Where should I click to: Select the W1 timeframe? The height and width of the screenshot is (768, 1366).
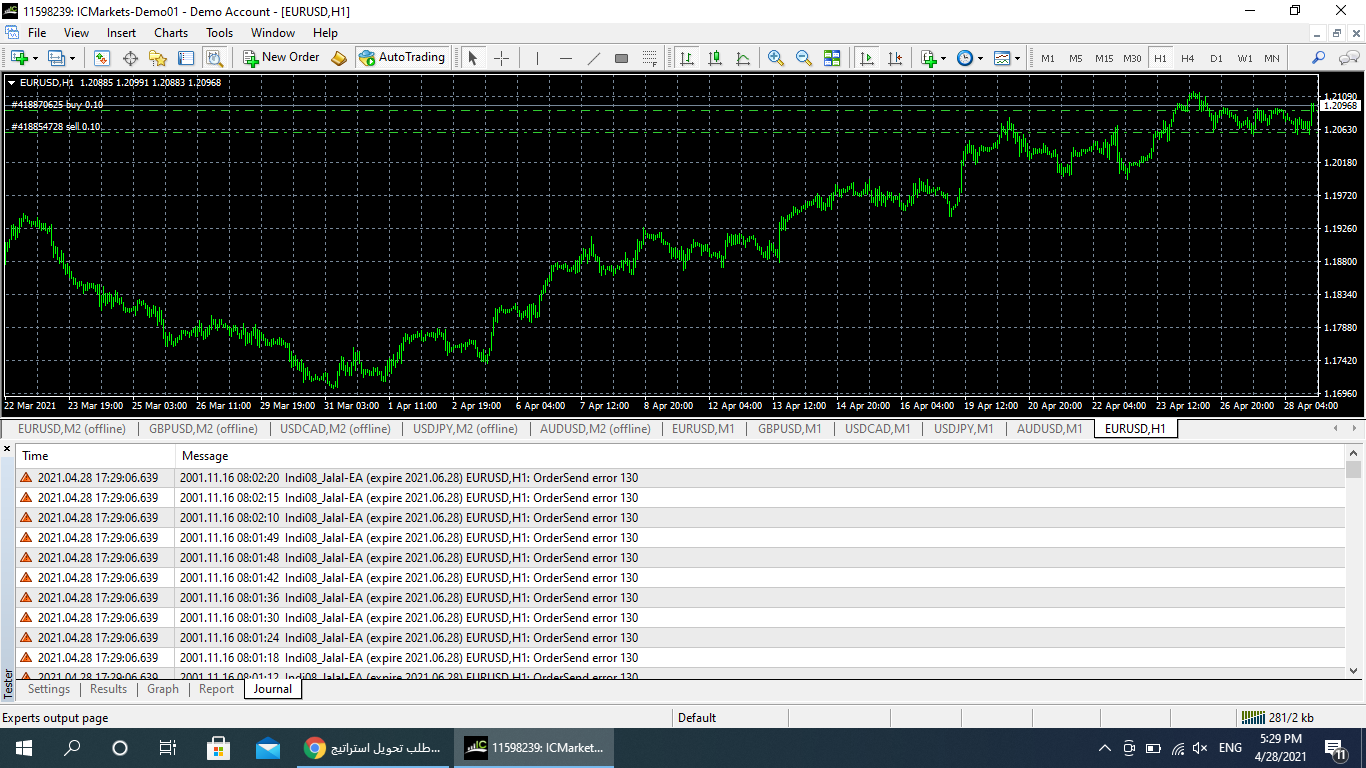(x=1244, y=58)
